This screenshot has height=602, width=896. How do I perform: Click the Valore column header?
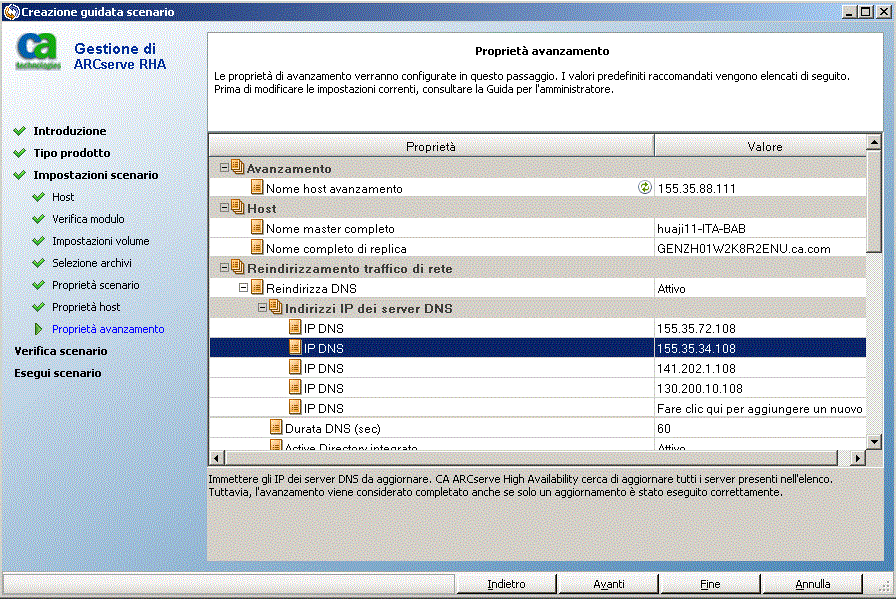[x=761, y=146]
